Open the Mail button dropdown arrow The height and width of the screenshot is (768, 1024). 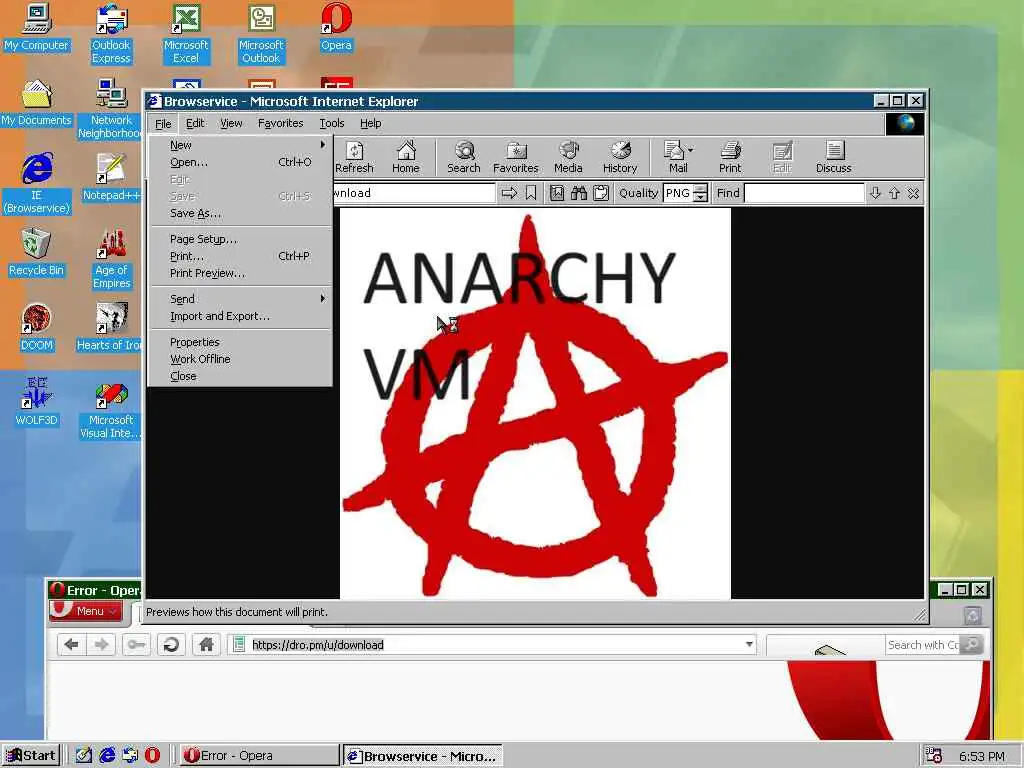691,150
